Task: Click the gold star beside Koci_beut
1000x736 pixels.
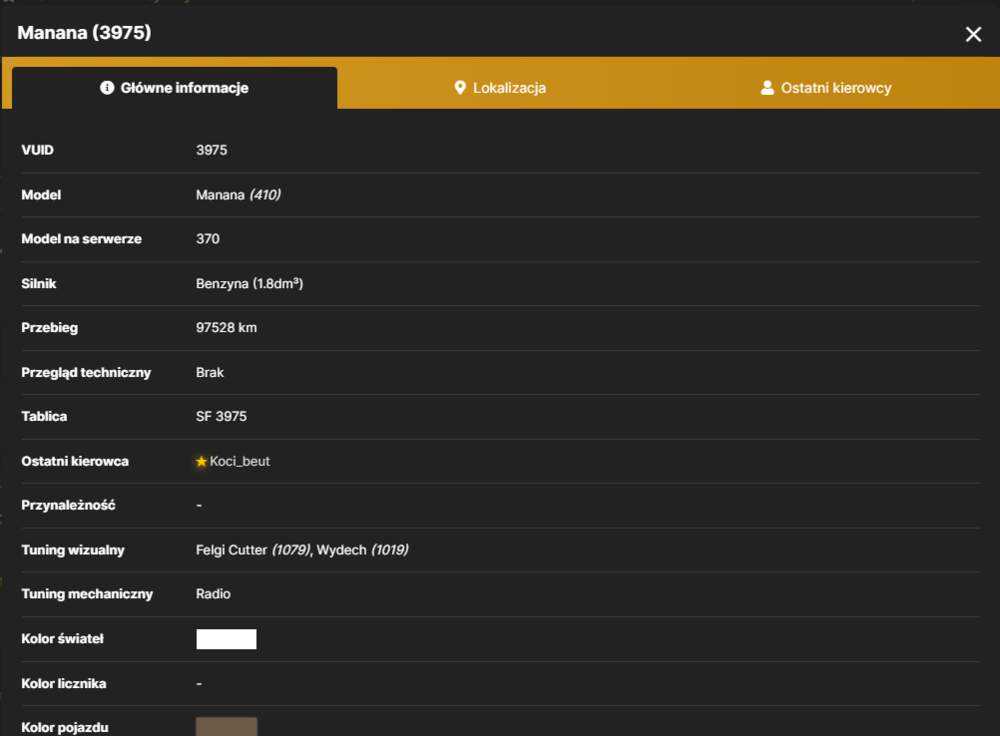Action: [x=202, y=461]
